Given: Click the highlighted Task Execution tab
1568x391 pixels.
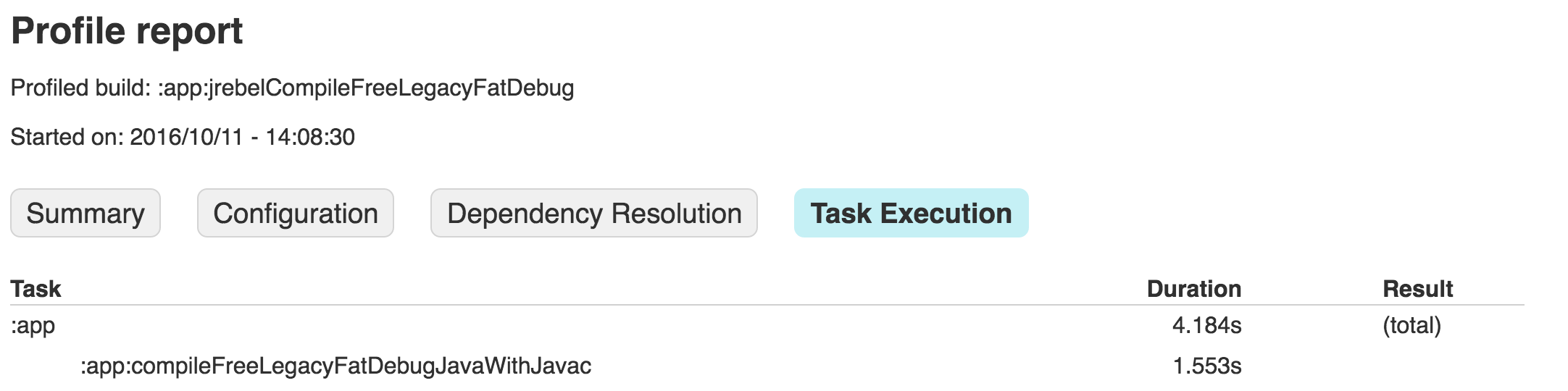Looking at the screenshot, I should coord(911,214).
